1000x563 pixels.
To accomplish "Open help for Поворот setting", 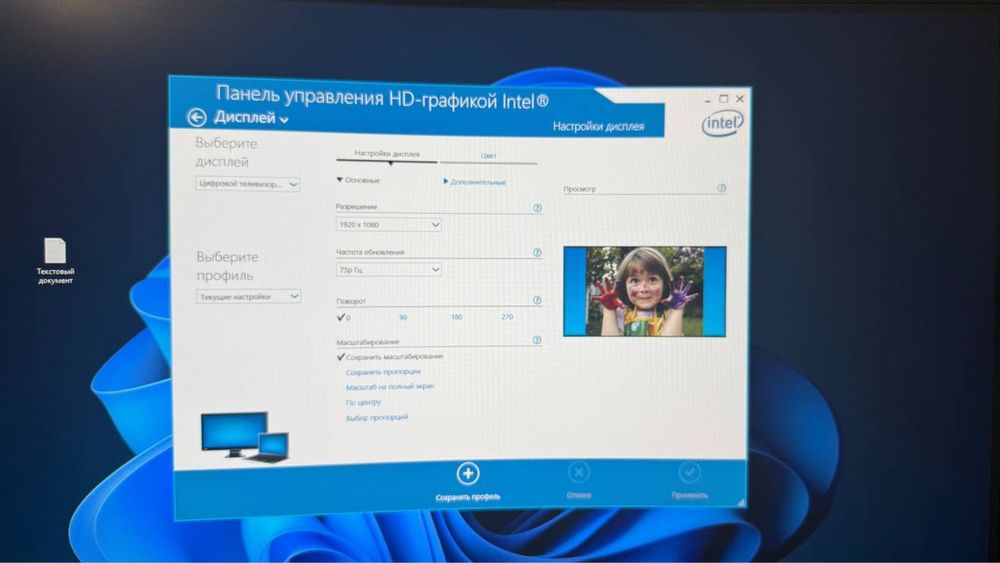I will (x=537, y=300).
